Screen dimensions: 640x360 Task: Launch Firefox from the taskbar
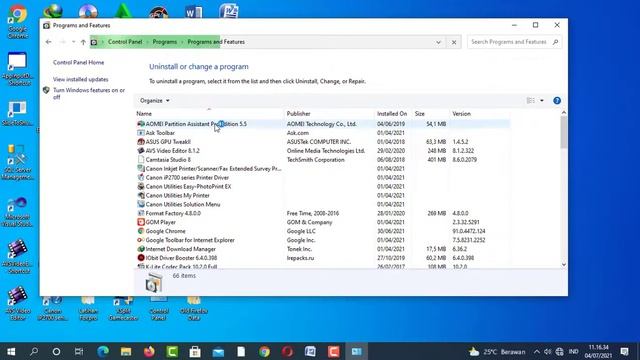pos(149,351)
